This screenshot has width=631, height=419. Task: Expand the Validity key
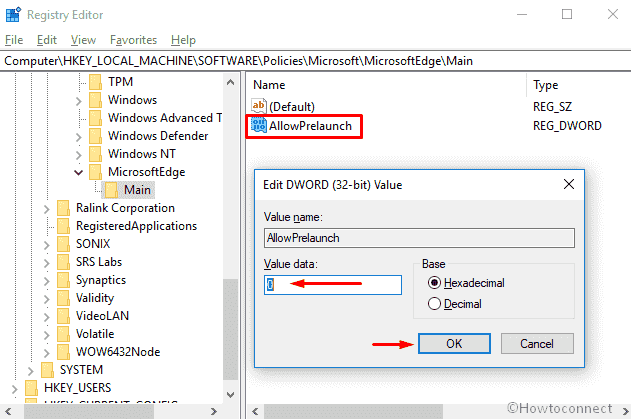[x=47, y=299]
